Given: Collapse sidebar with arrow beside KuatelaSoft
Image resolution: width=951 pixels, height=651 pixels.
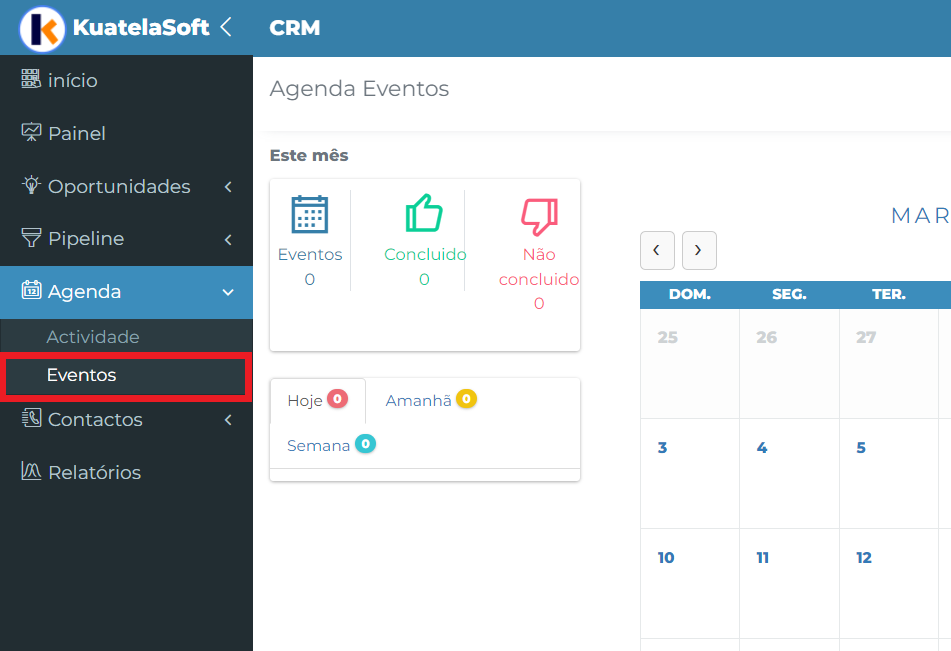Looking at the screenshot, I should (226, 27).
